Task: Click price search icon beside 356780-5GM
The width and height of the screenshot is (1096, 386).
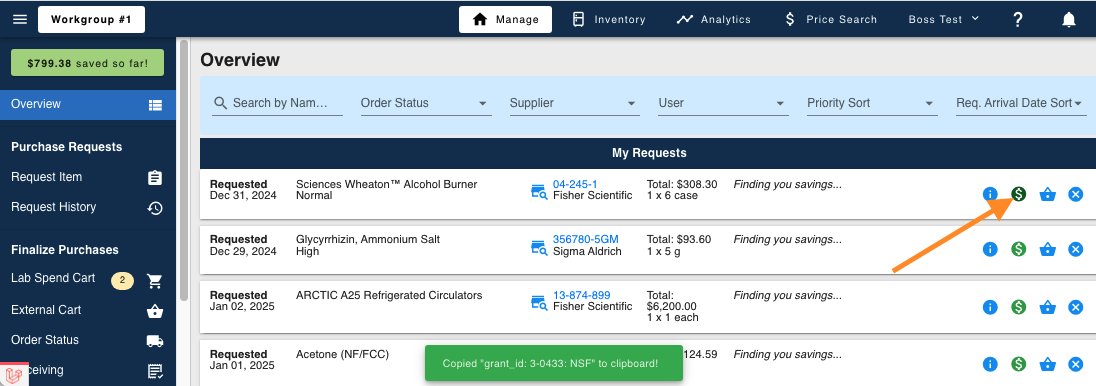Action: (539, 248)
